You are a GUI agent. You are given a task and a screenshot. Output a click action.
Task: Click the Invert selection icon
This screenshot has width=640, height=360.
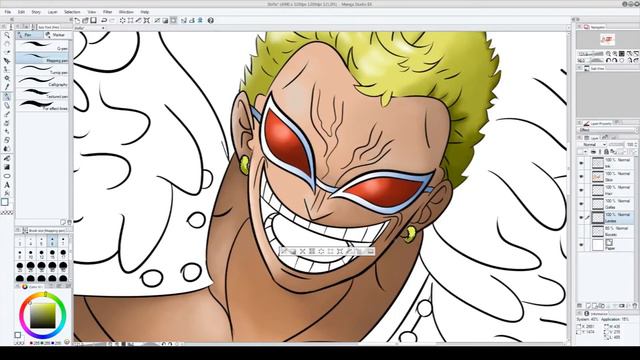click(165, 20)
